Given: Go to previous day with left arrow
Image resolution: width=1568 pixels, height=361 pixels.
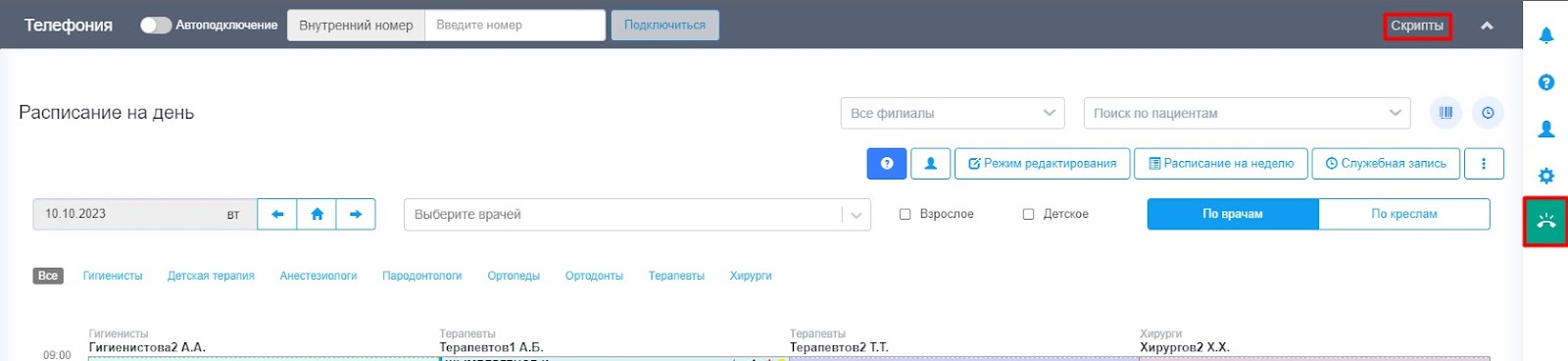Looking at the screenshot, I should click(x=277, y=214).
